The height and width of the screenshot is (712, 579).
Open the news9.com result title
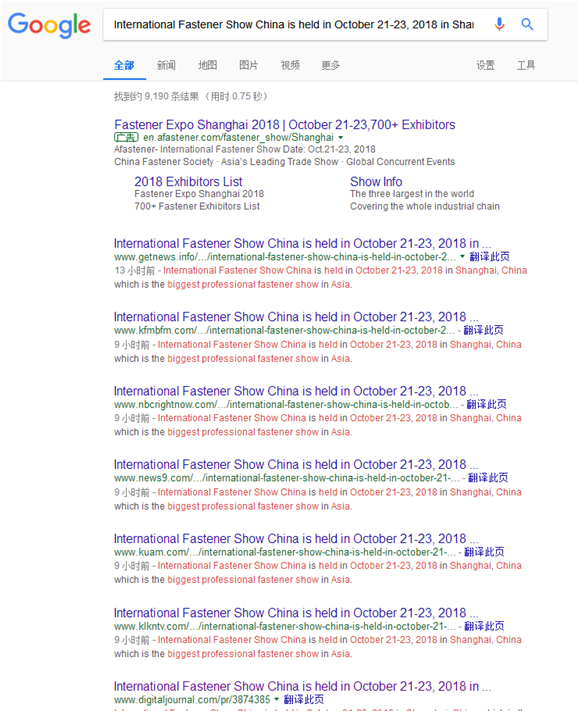[296, 465]
